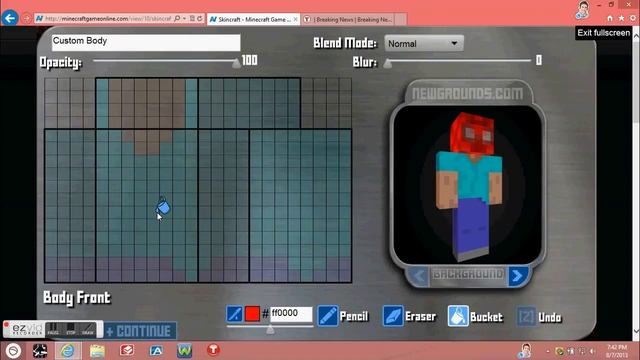Click the Undo icon
Image resolution: width=640 pixels, height=360 pixels.
pos(526,316)
